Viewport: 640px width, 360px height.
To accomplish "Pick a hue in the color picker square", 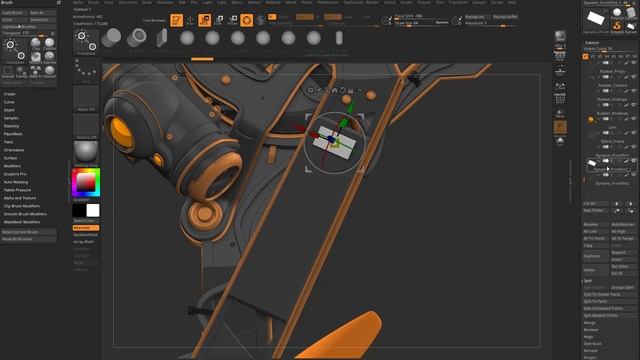I will 86,182.
